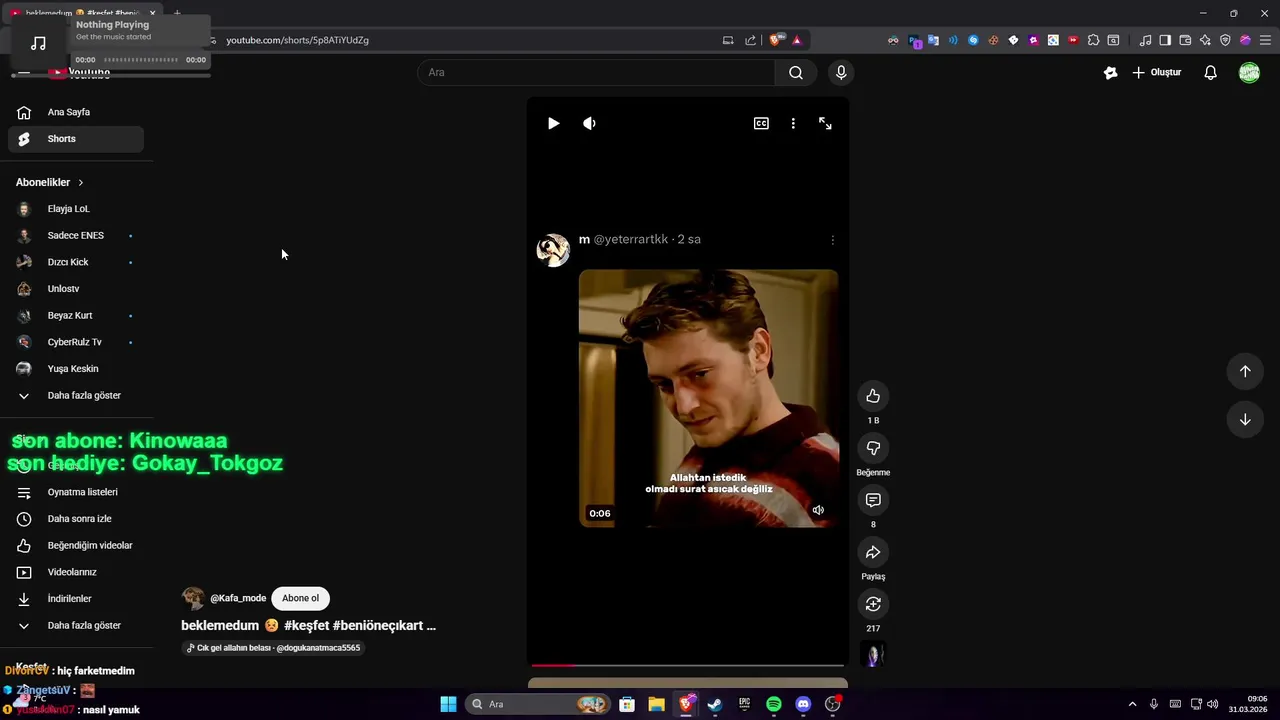The image size is (1280, 720).
Task: Click the #keşfet hashtag in title
Action: (305, 625)
